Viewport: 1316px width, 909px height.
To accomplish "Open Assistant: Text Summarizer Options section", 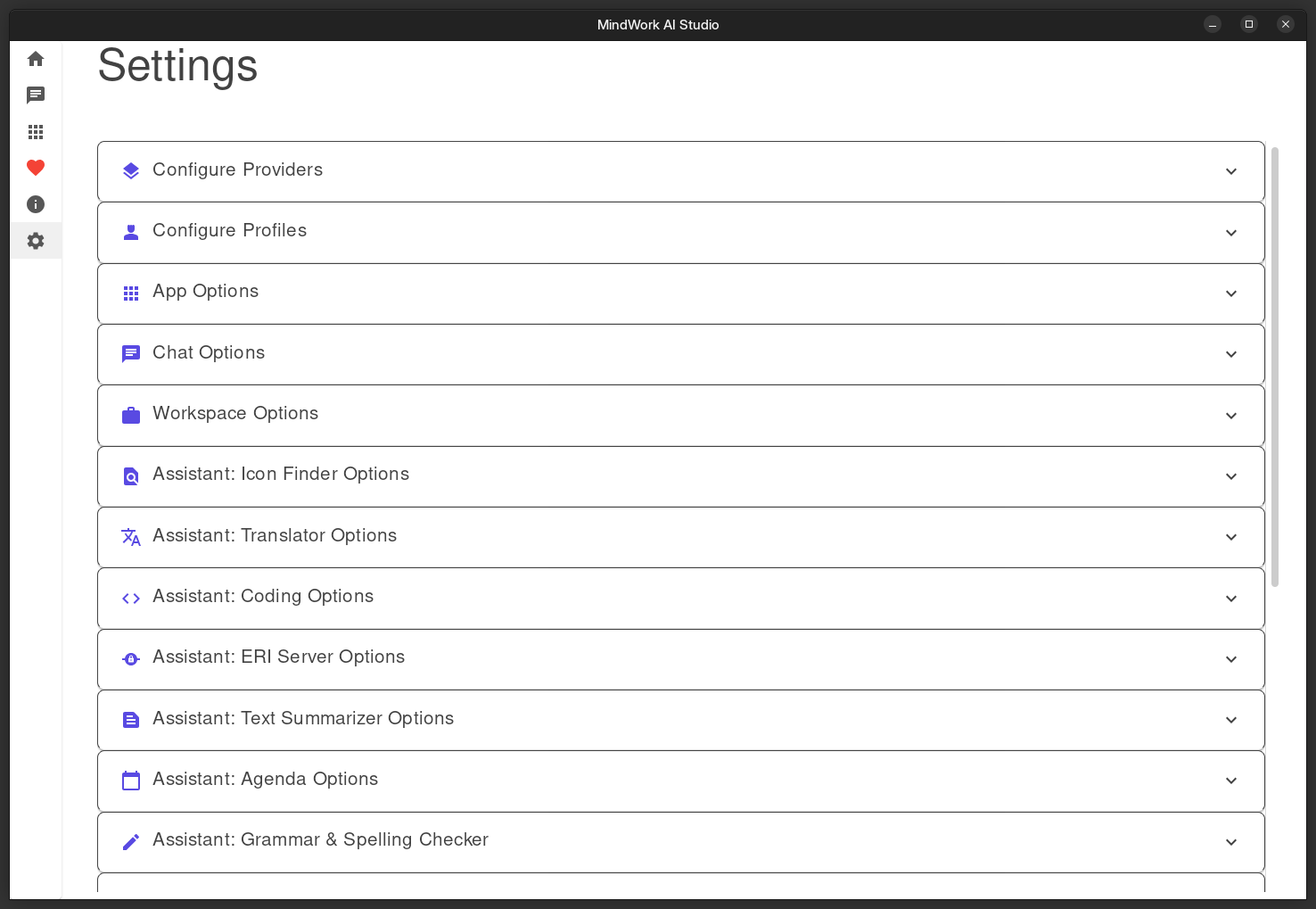I will tap(303, 719).
